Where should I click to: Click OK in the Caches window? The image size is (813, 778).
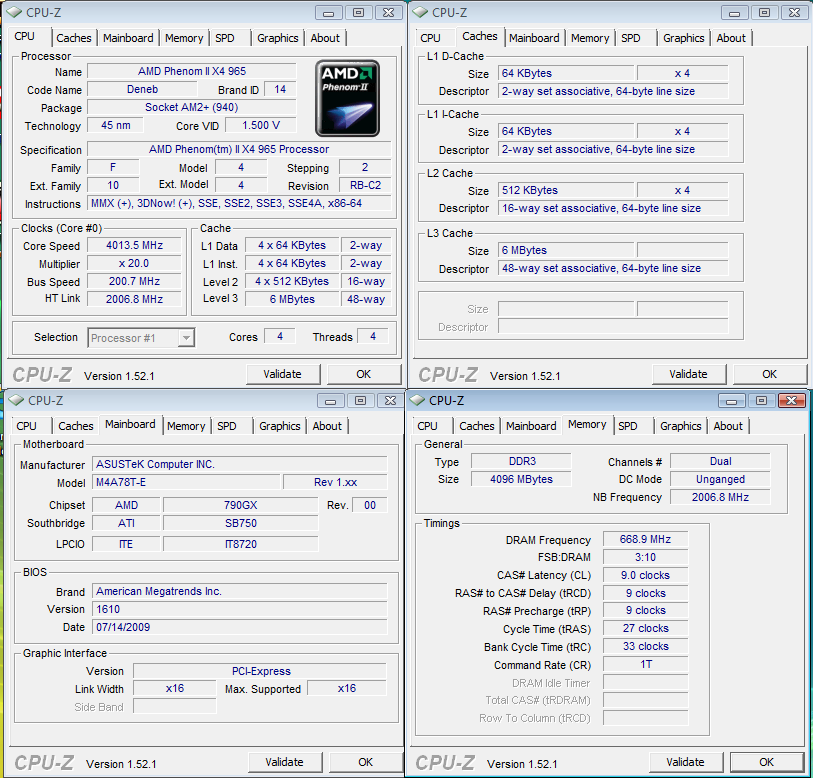coord(769,374)
